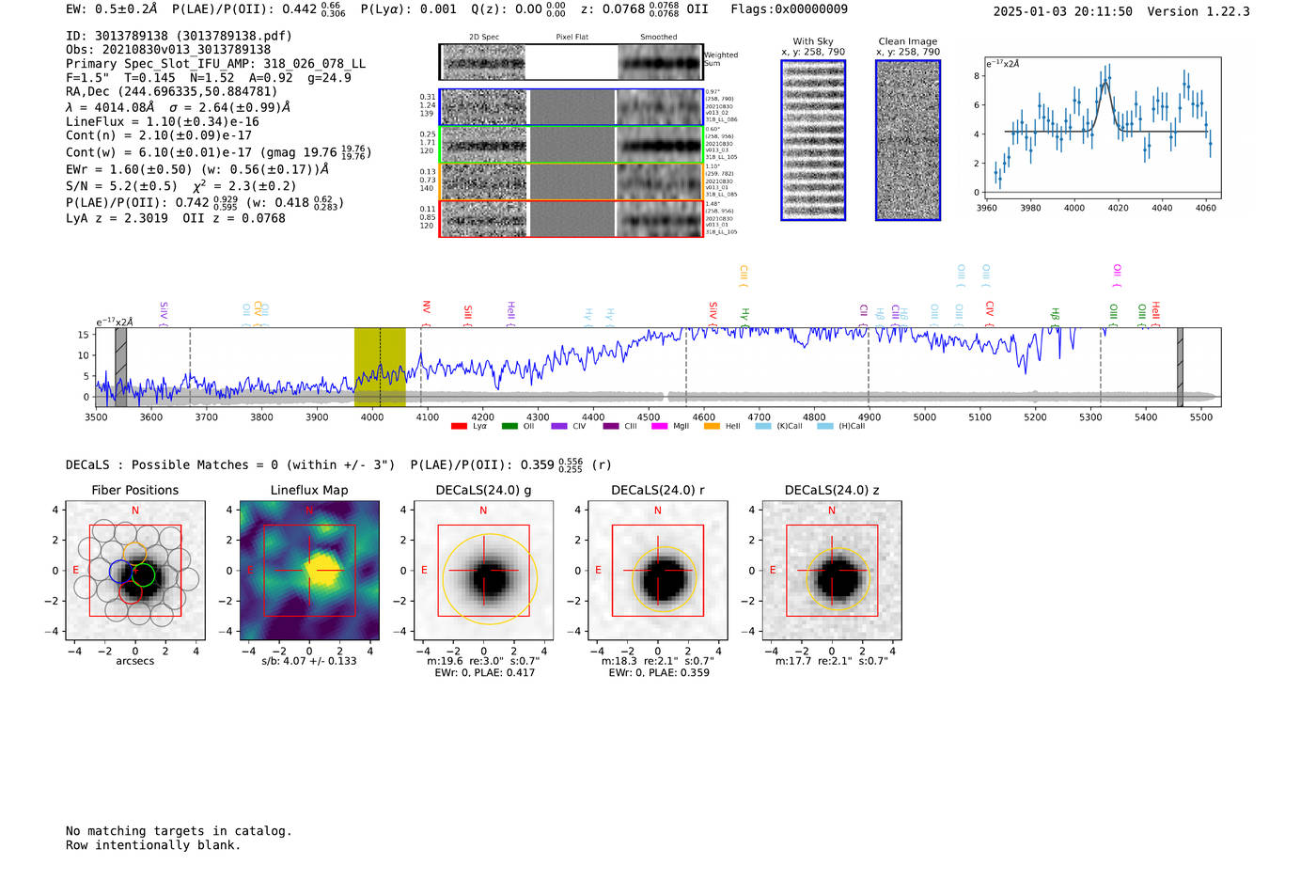Click the 'Cont(w) = 6.10(±0.01)e-17' line
The height and width of the screenshot is (896, 1316).
(x=219, y=152)
